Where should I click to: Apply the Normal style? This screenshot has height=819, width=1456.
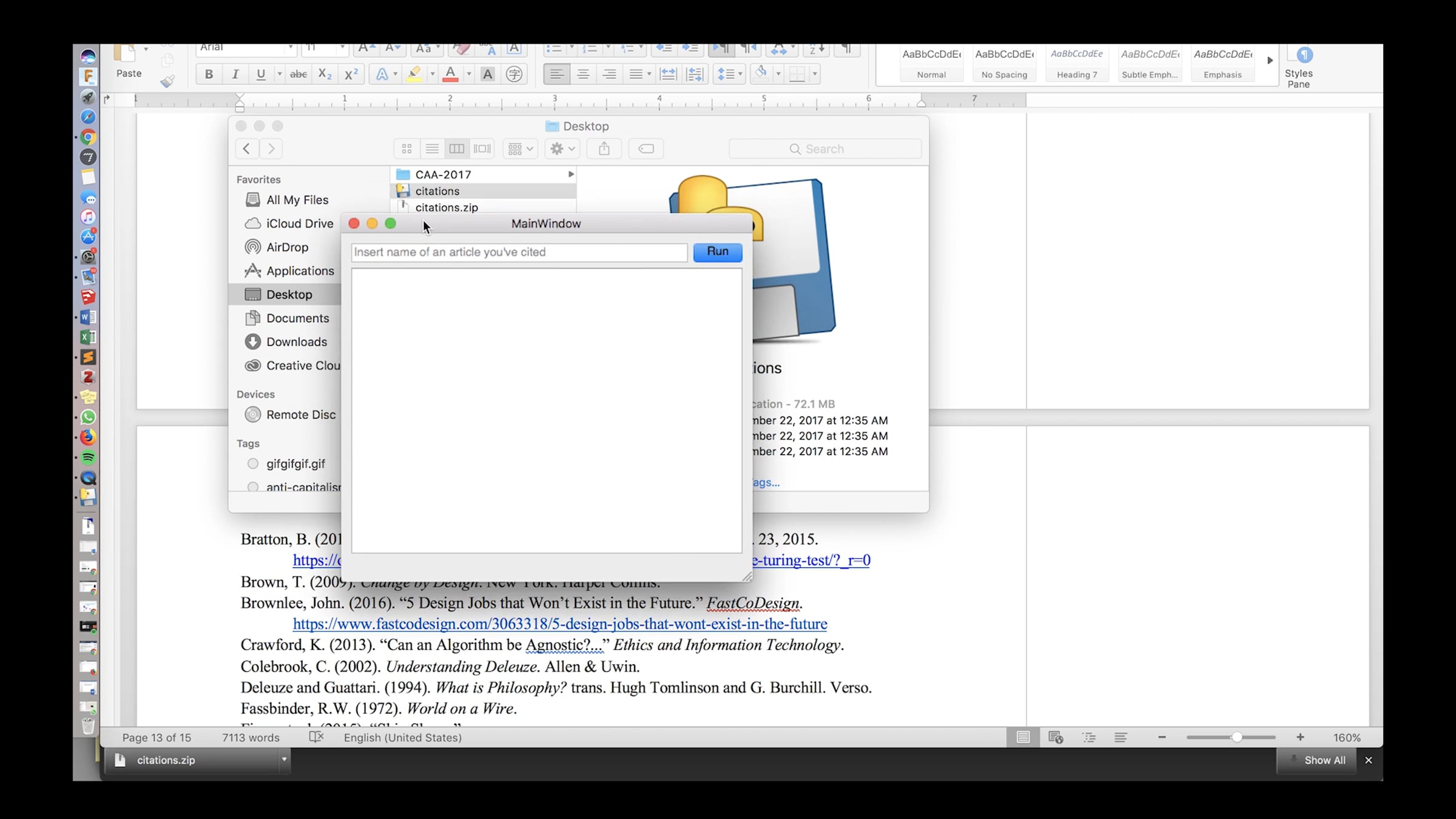[x=931, y=63]
